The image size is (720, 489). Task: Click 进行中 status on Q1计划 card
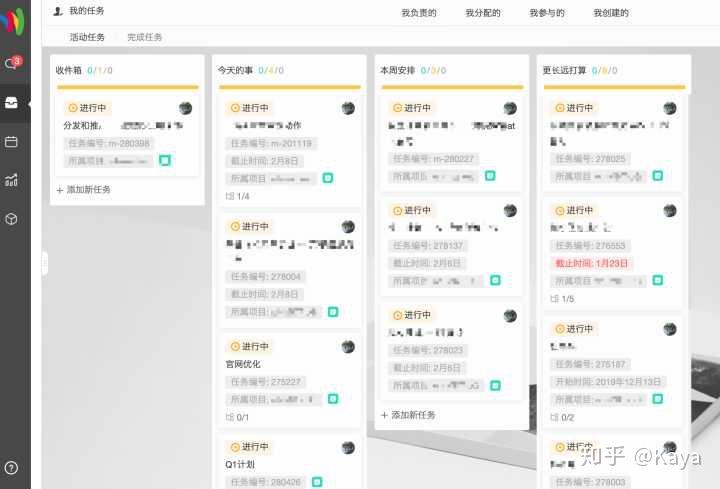[x=250, y=447]
